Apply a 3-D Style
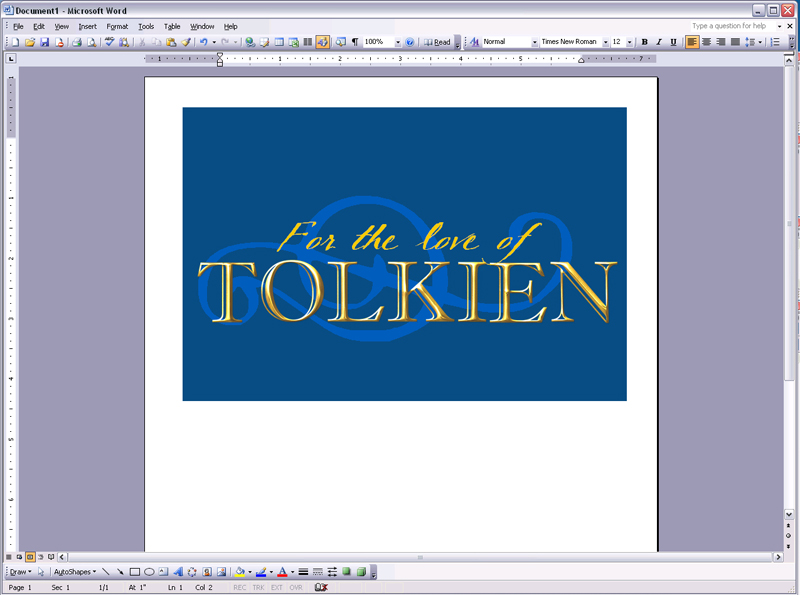 click(361, 572)
